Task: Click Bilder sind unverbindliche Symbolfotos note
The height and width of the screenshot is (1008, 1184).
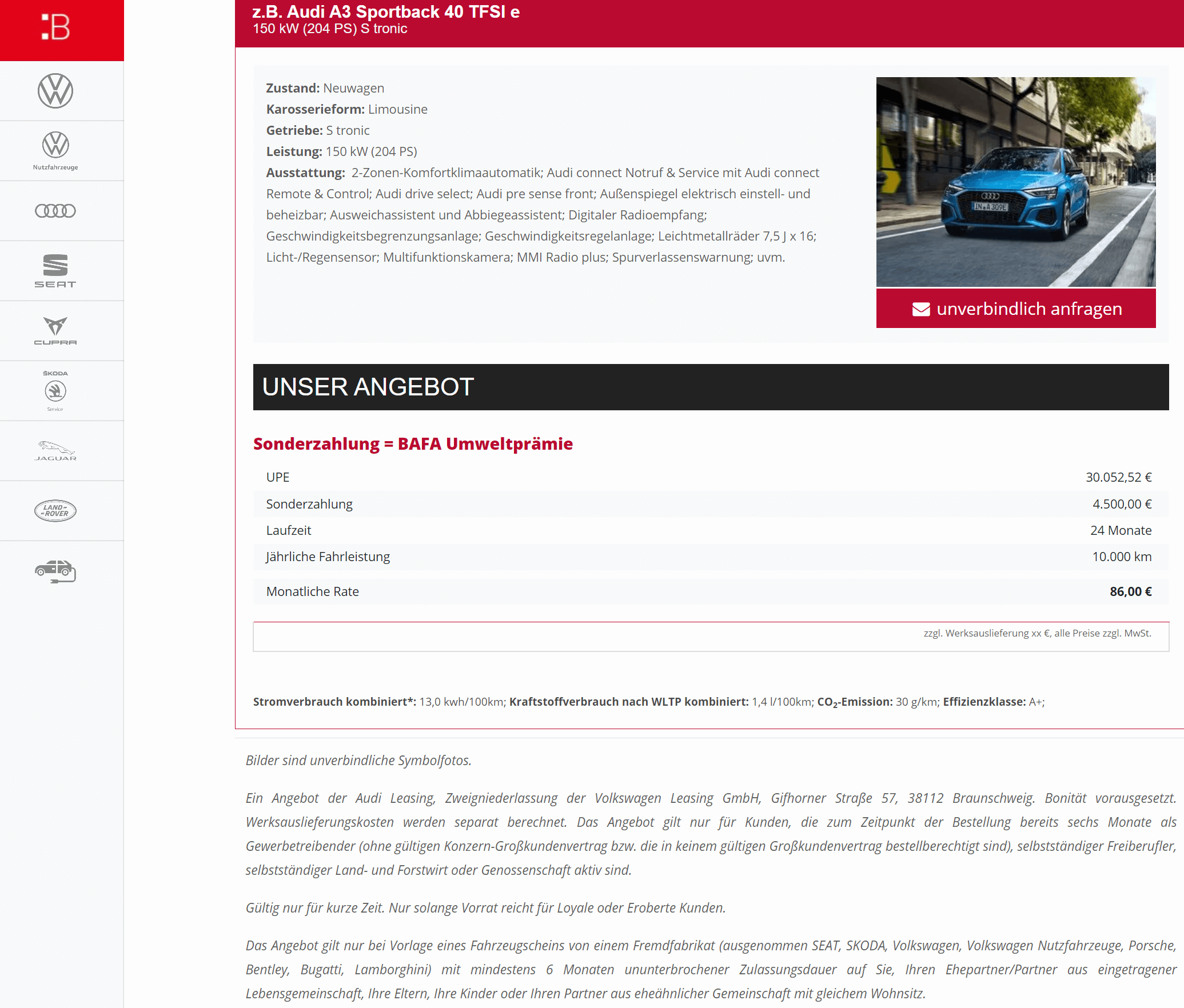Action: [358, 761]
